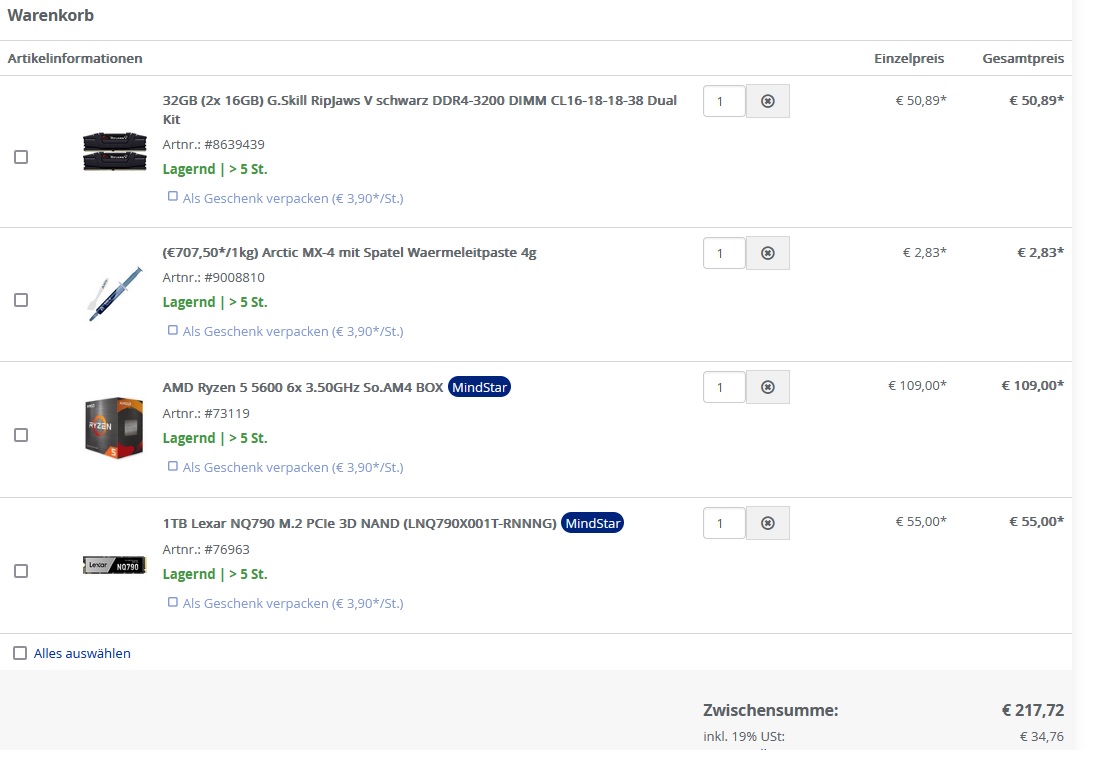Open the 1TB Lexar NQ790 product link

pyautogui.click(x=359, y=524)
